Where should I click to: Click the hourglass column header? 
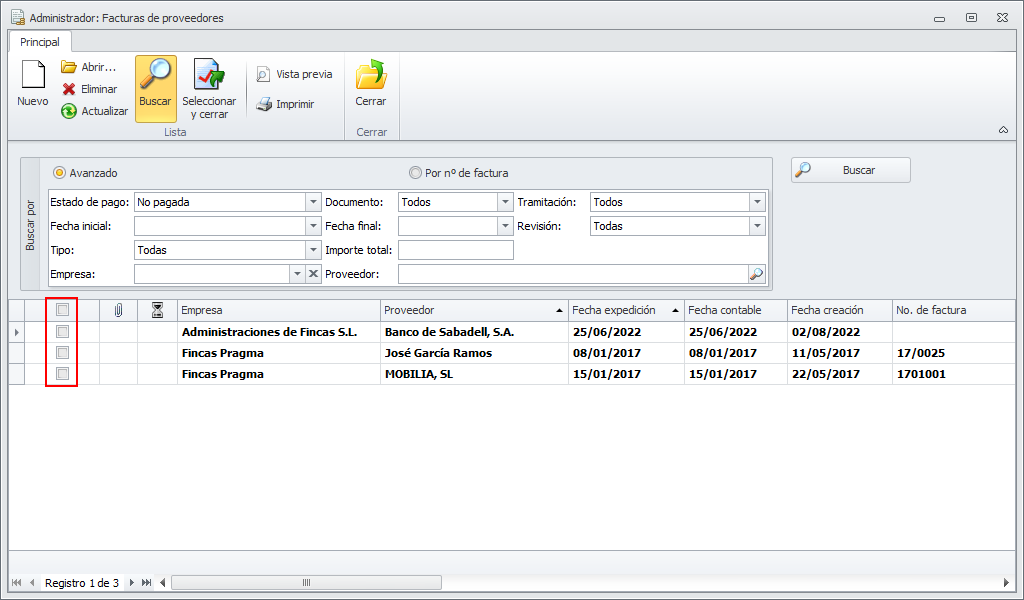point(157,310)
